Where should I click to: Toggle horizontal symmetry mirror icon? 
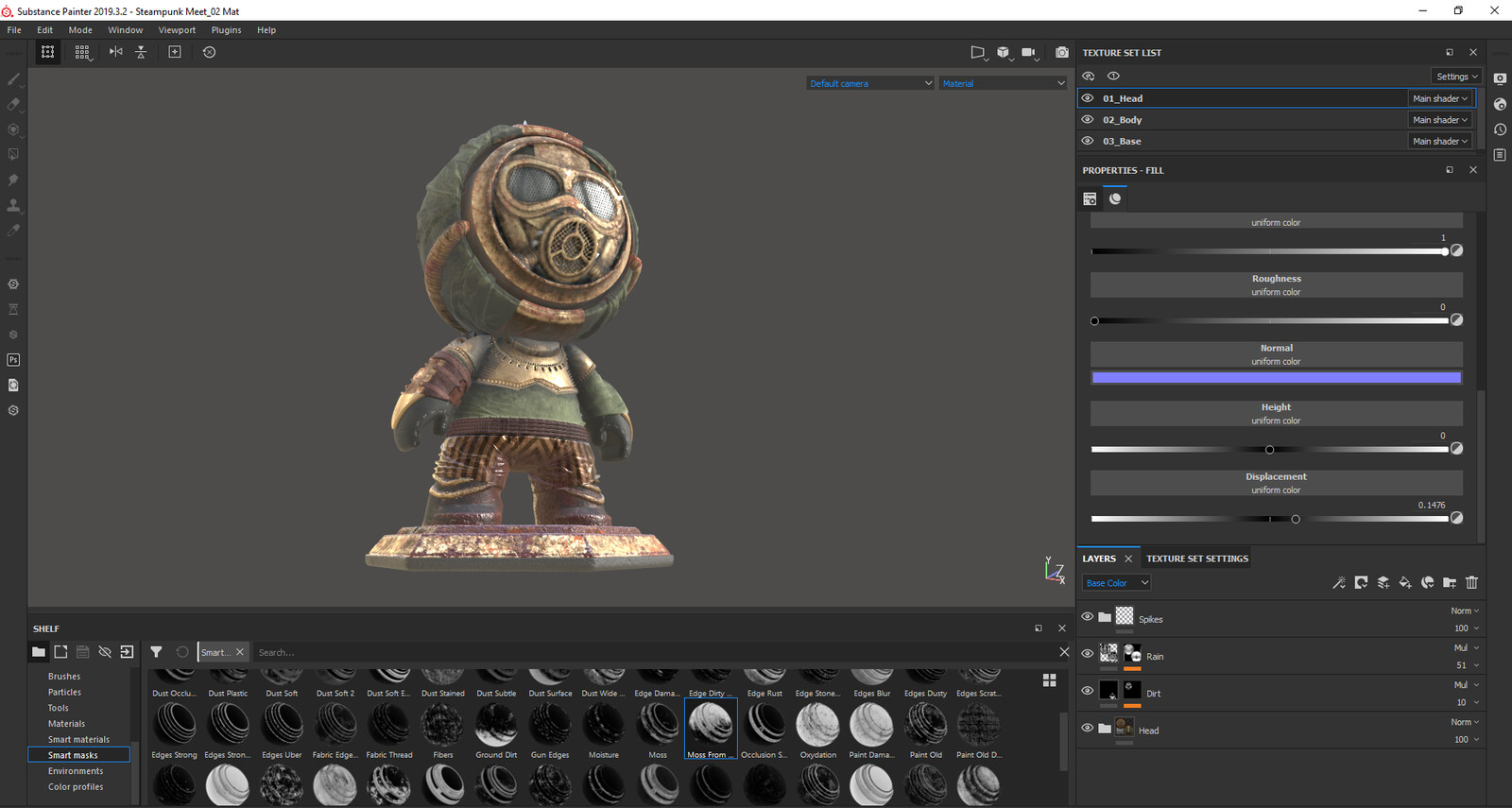point(115,52)
